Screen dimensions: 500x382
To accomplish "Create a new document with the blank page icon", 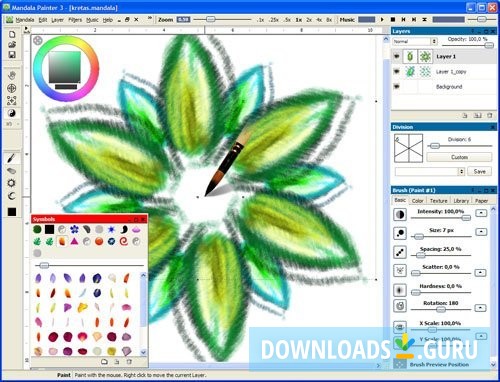I will [x=12, y=34].
